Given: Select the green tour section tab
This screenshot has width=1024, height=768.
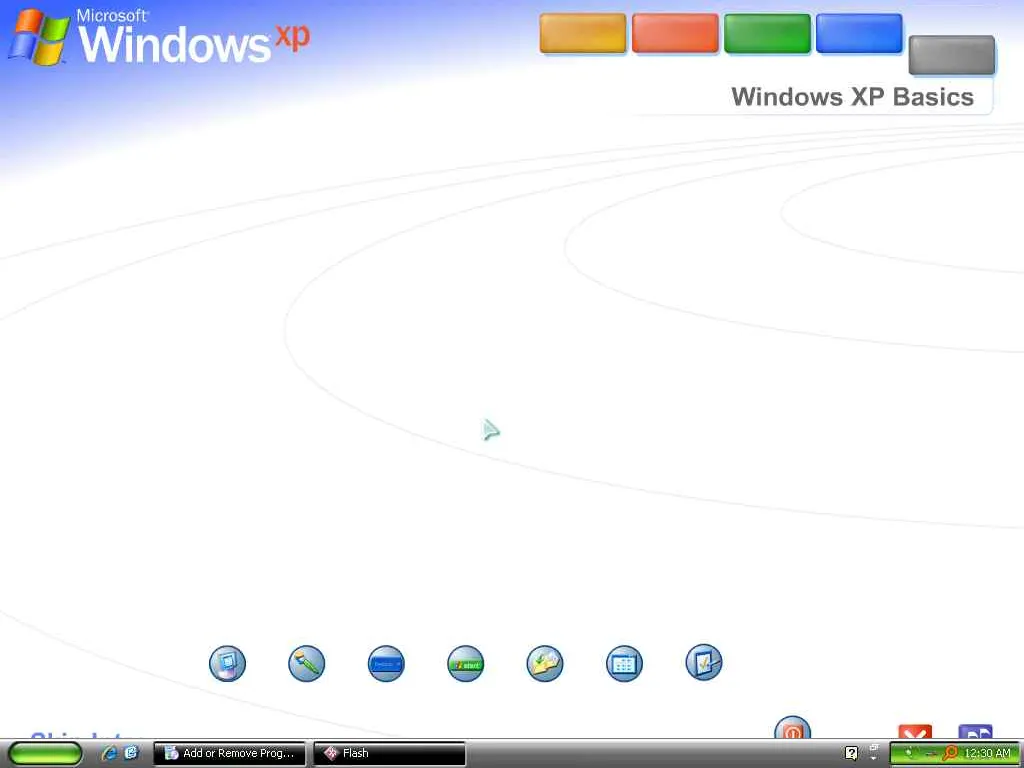Looking at the screenshot, I should pyautogui.click(x=767, y=33).
